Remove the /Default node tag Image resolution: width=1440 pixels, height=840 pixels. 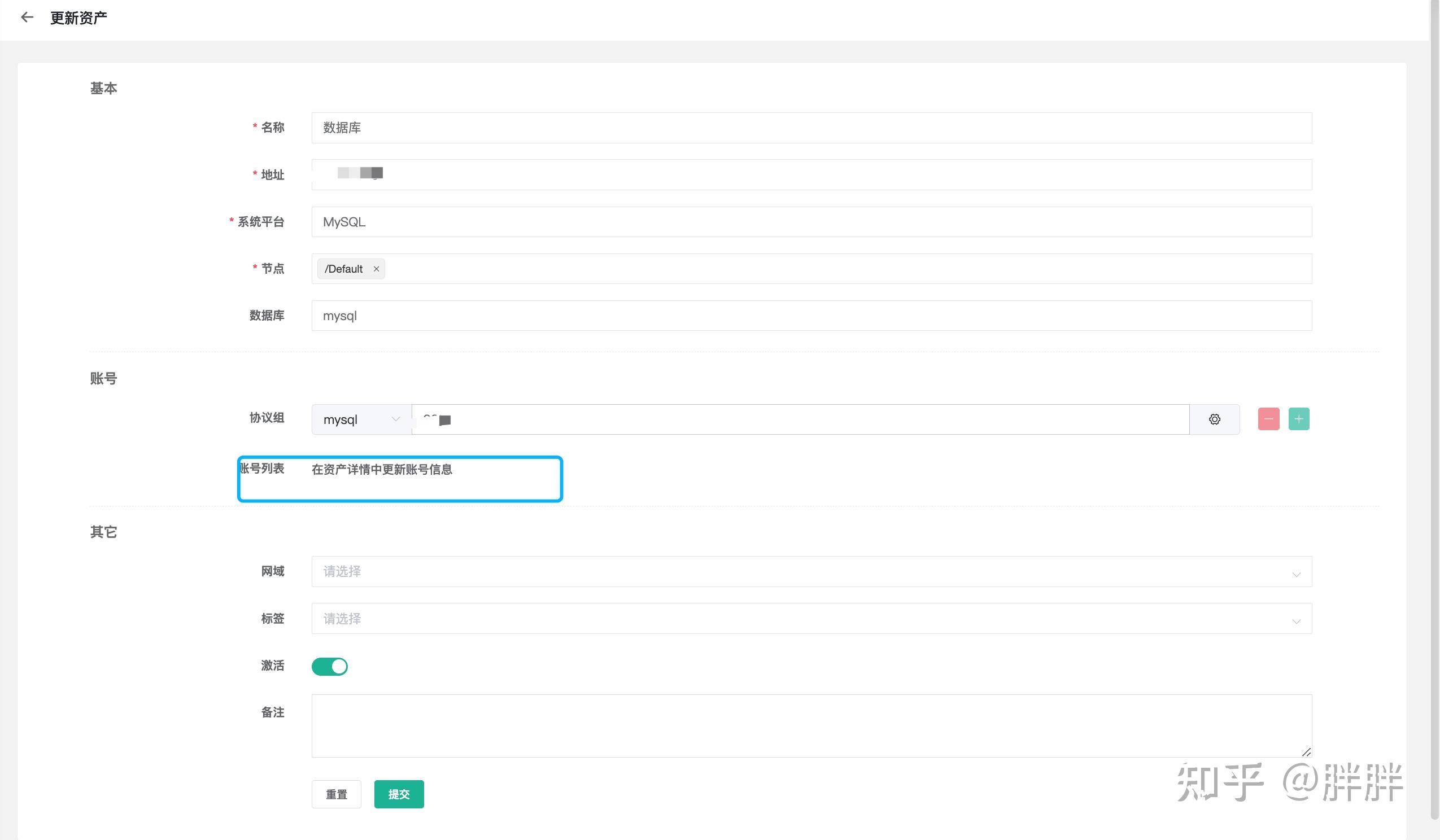(x=376, y=269)
